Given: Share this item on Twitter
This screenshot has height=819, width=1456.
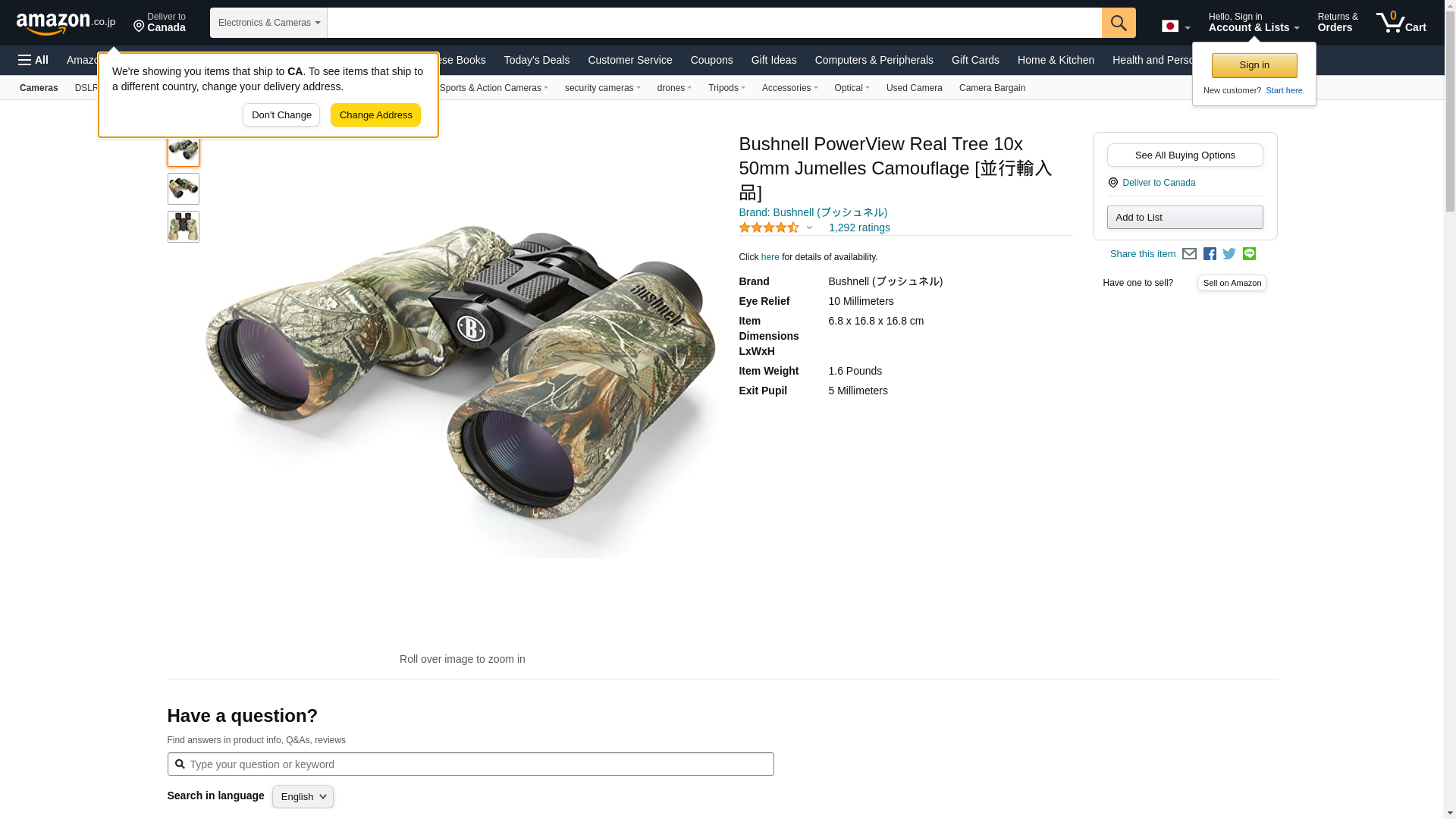Looking at the screenshot, I should (x=1229, y=254).
